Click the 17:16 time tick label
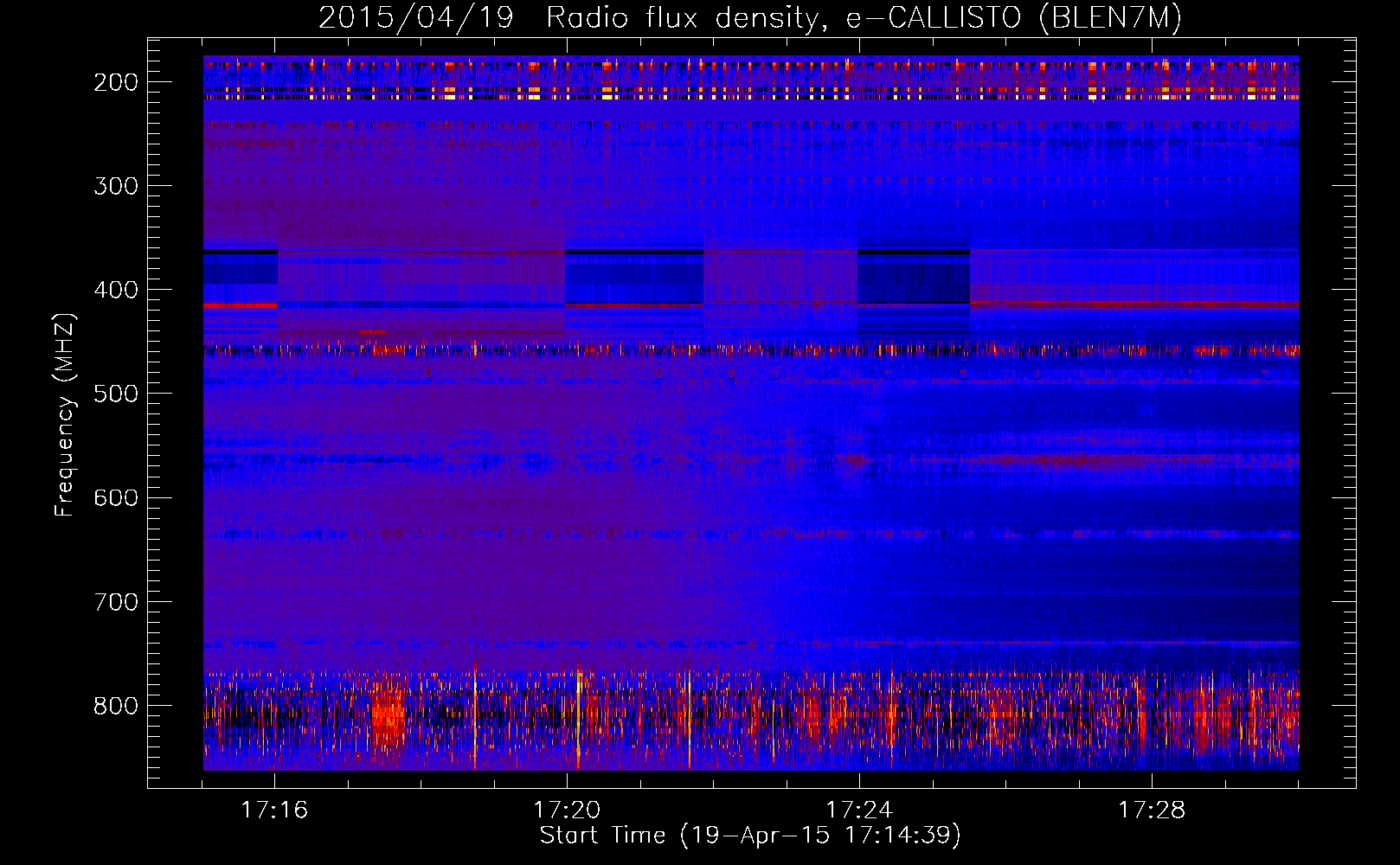 [x=274, y=810]
